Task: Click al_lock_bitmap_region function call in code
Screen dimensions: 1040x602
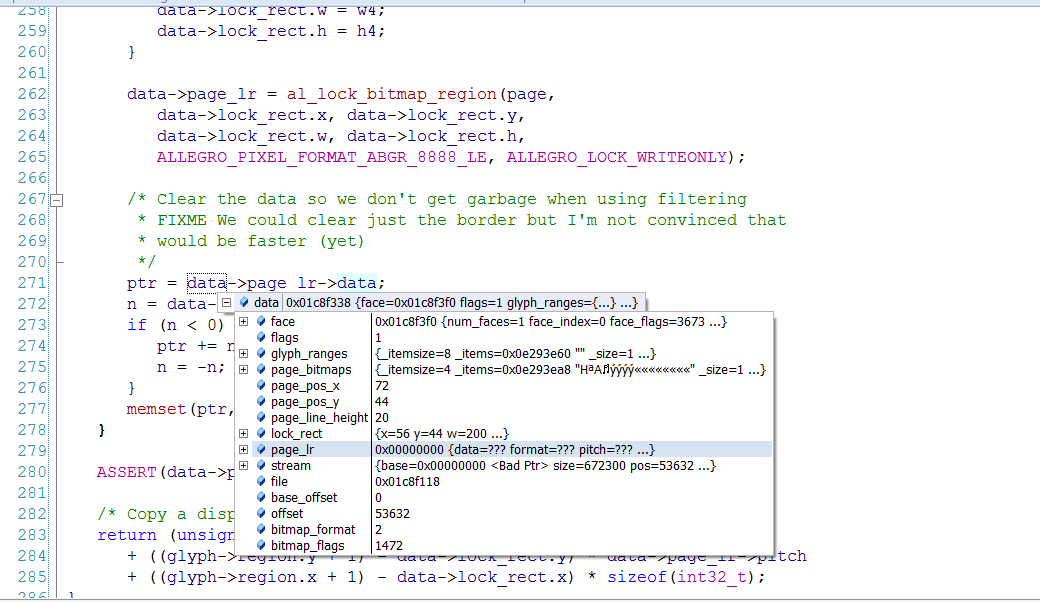Action: [391, 94]
